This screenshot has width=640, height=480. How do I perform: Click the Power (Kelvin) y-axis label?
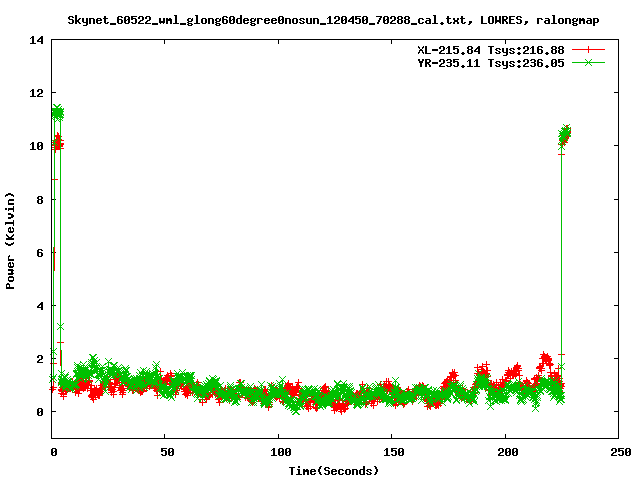[x=11, y=238]
